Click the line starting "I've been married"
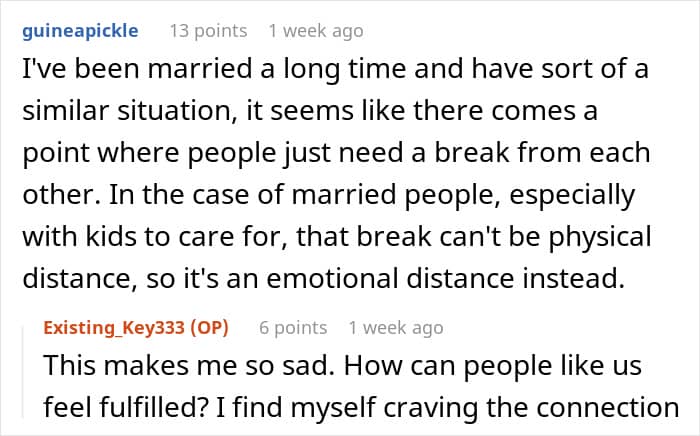This screenshot has height=436, width=700. (335, 70)
